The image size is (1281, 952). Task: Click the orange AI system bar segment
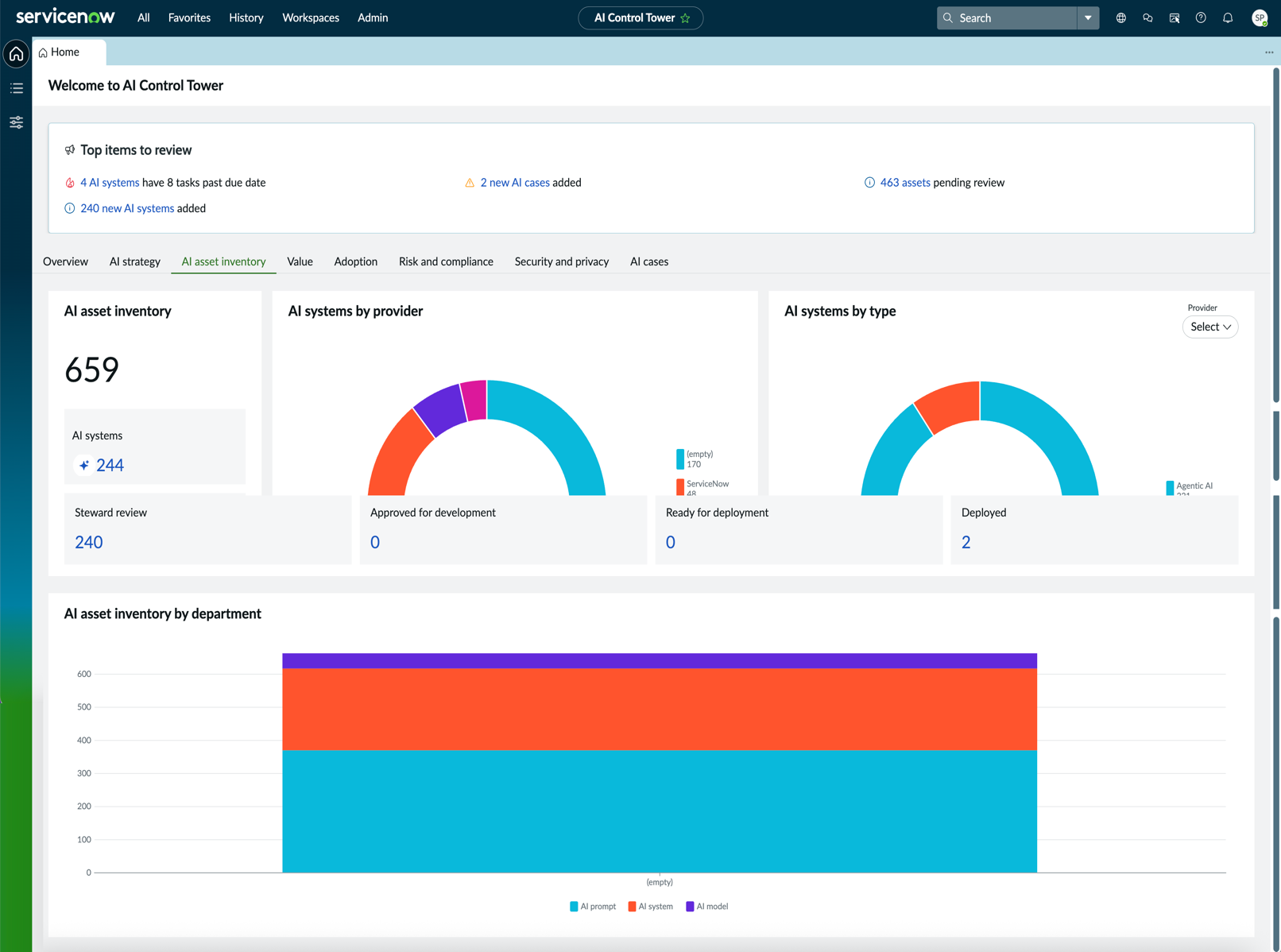coord(660,709)
